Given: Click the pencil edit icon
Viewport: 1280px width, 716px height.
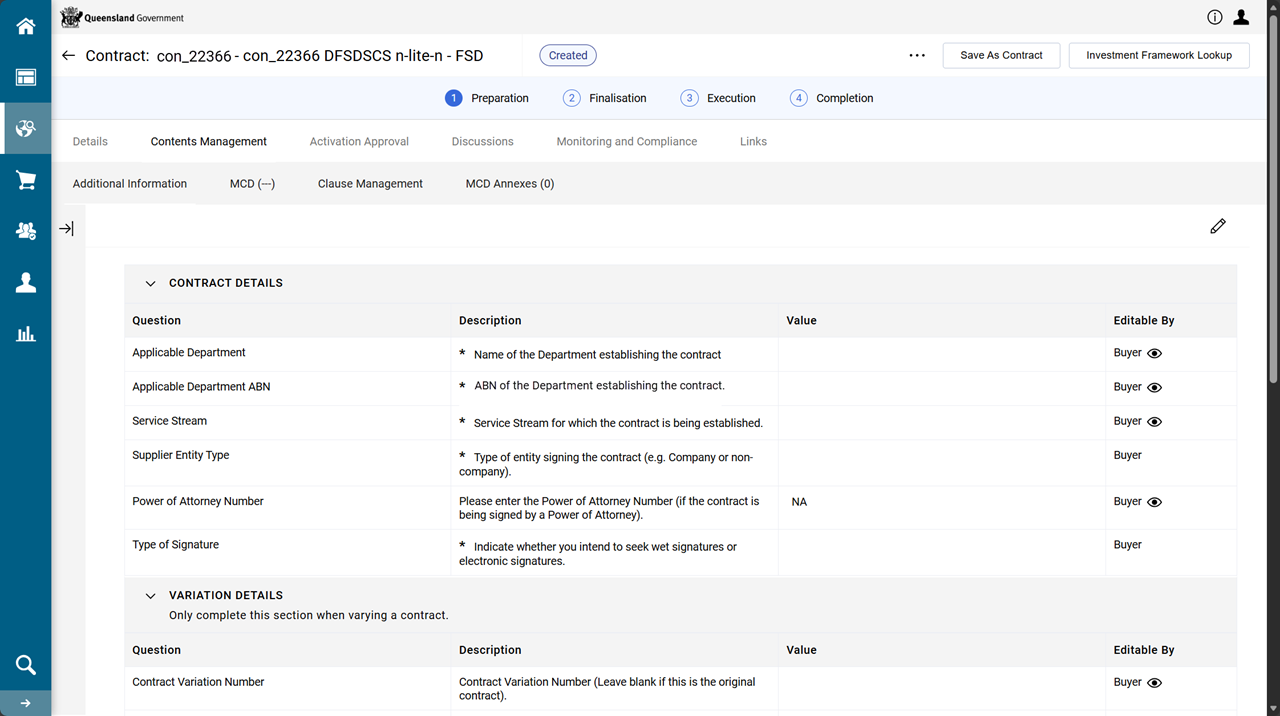Looking at the screenshot, I should [x=1217, y=227].
